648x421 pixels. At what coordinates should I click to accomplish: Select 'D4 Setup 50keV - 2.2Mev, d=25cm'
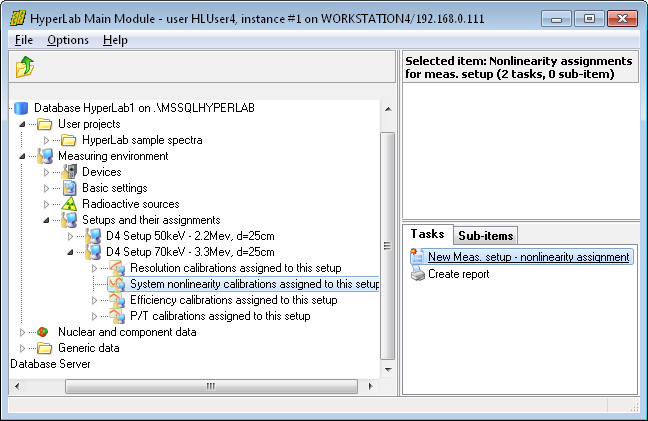[x=190, y=236]
